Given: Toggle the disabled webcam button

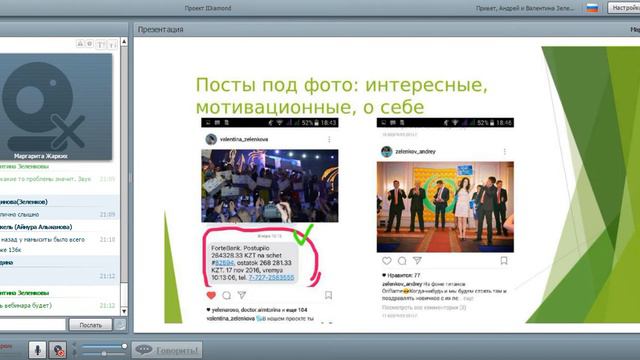Looking at the screenshot, I should coord(58,350).
